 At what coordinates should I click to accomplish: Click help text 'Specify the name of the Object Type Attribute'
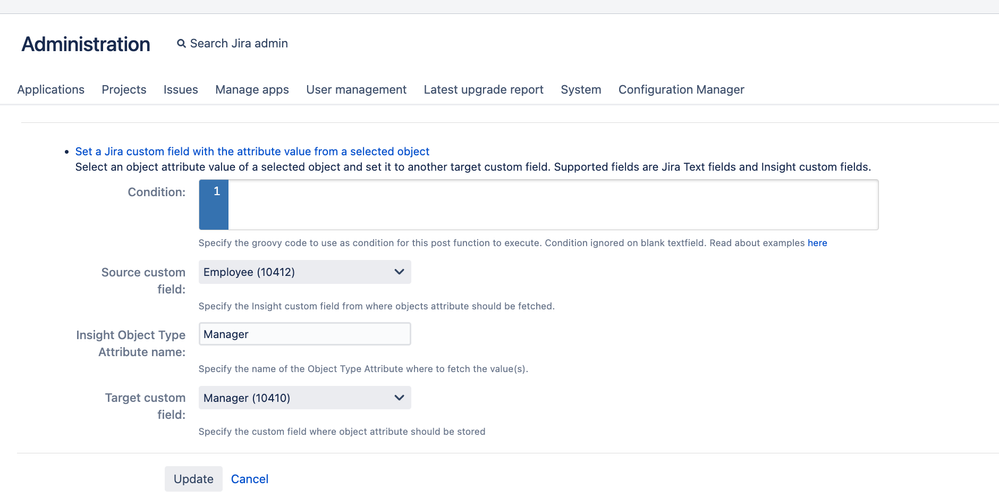click(363, 369)
